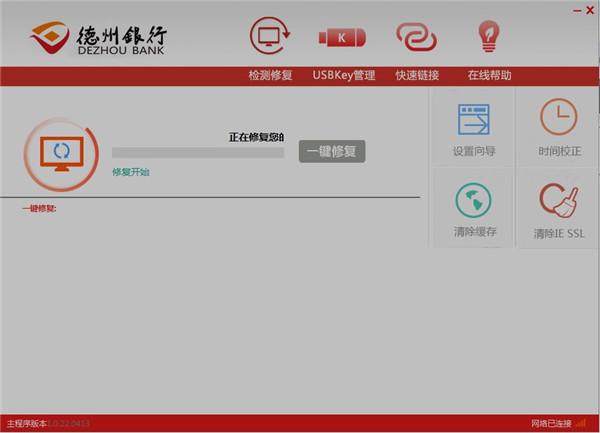Screen dimensions: 600x433
Task: Click the network signal strength icon
Action: (581, 424)
